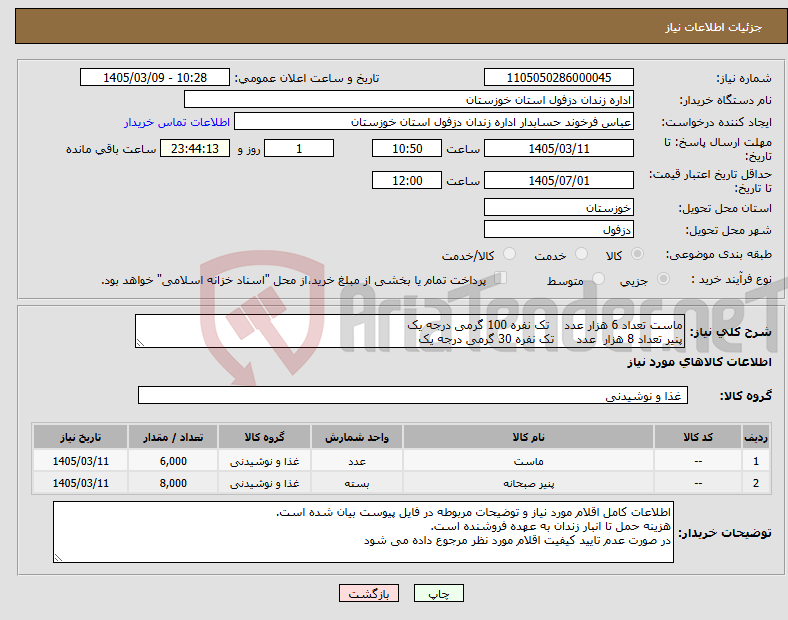Viewport: 788px width, 620px height.
Task: Click the price validity time 12:00 field
Action: tap(407, 180)
